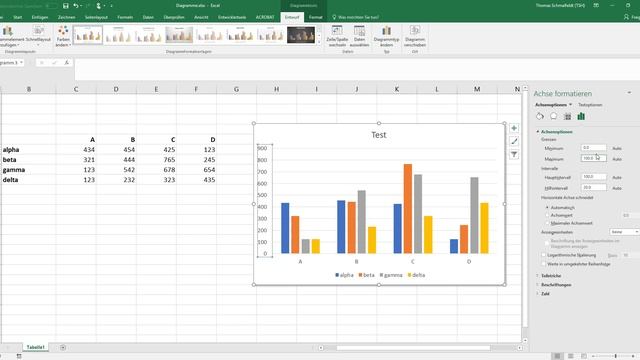The image size is (640, 360).
Task: Collapse the Achsenoptionen section
Action: click(538, 132)
